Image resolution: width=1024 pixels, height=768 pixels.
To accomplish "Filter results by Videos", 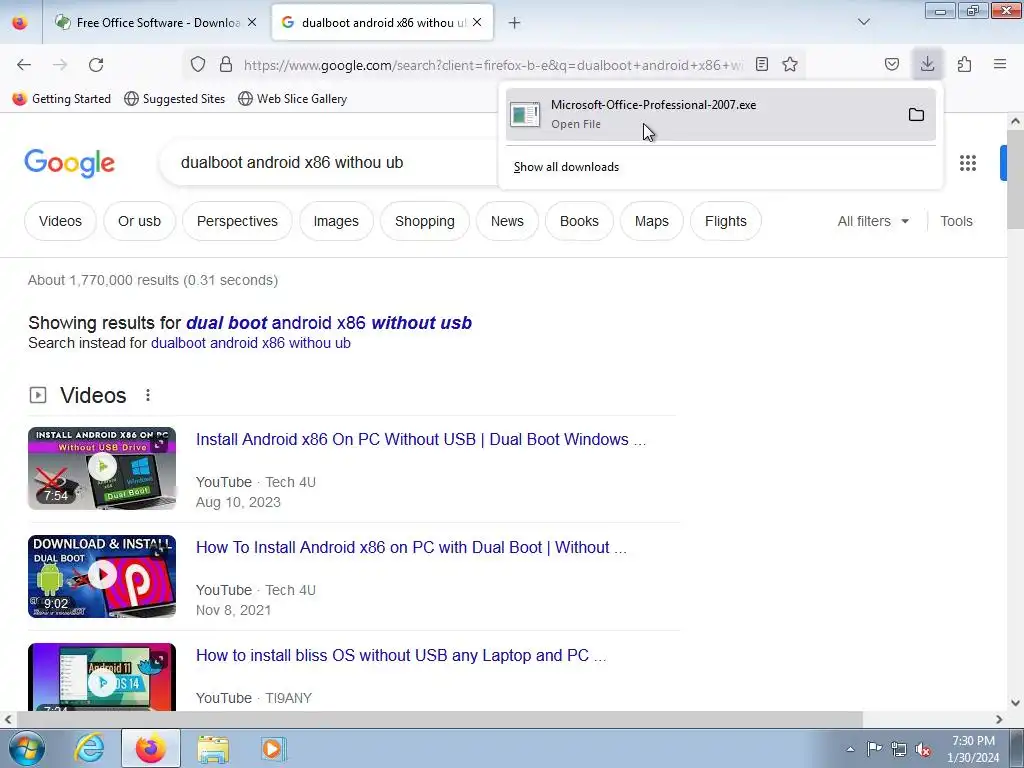I will pyautogui.click(x=60, y=221).
